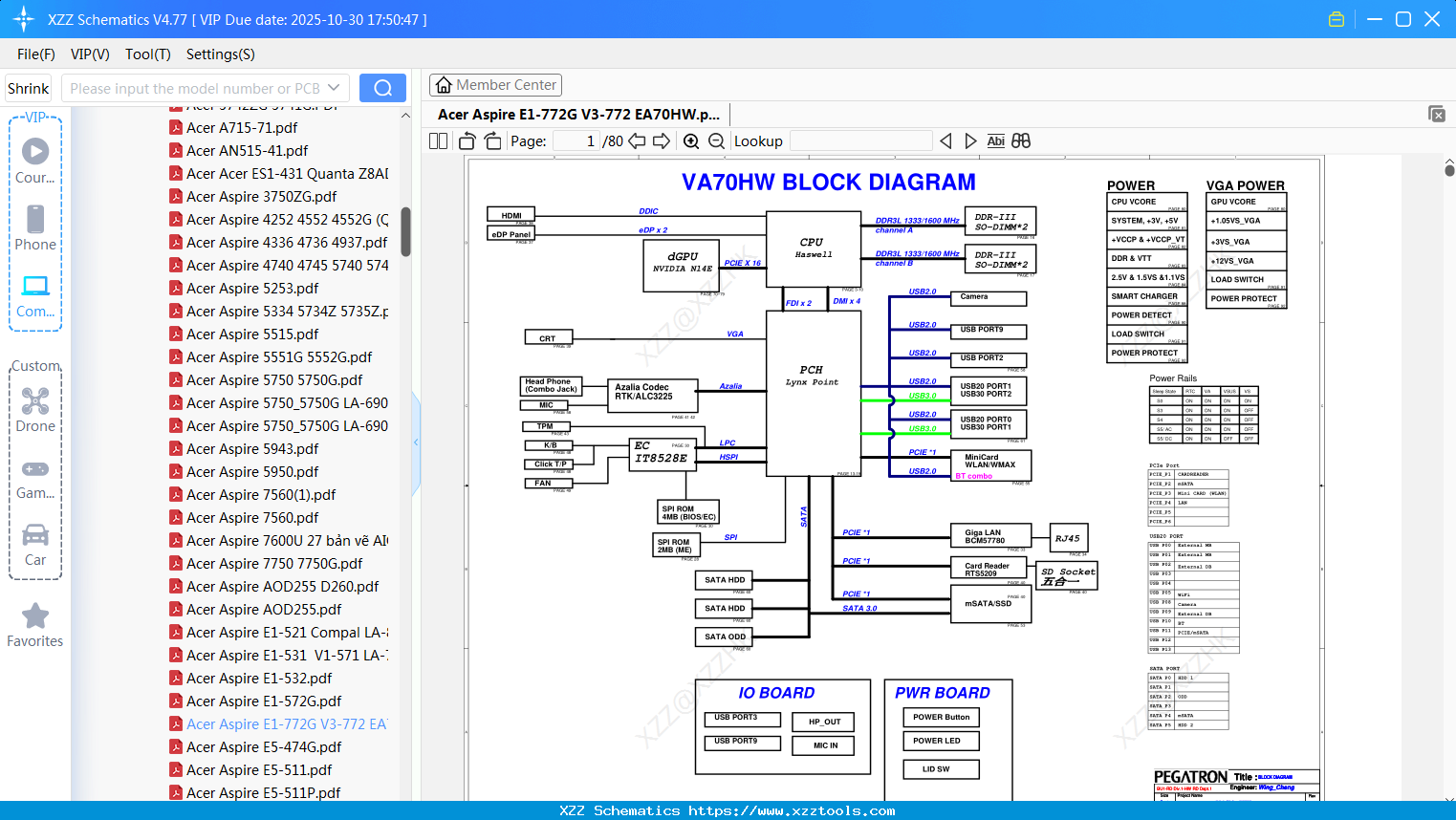Click the Page number input field
This screenshot has width=1456, height=820.
(576, 141)
